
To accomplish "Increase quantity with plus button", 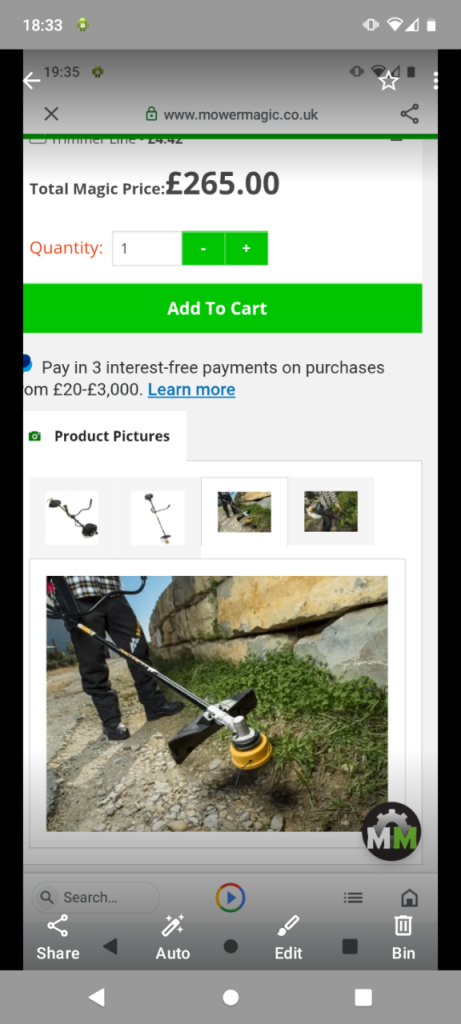I will pyautogui.click(x=246, y=249).
